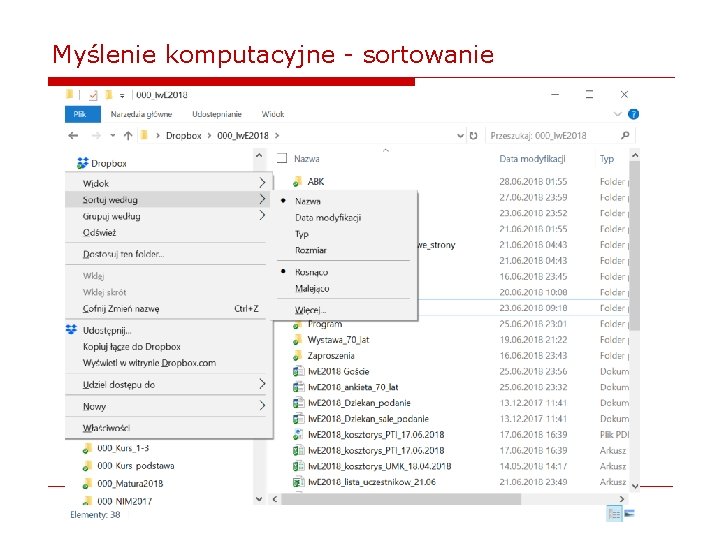The height and width of the screenshot is (540, 720).
Task: Click the properties checkmark icon in title bar
Action: click(x=93, y=95)
